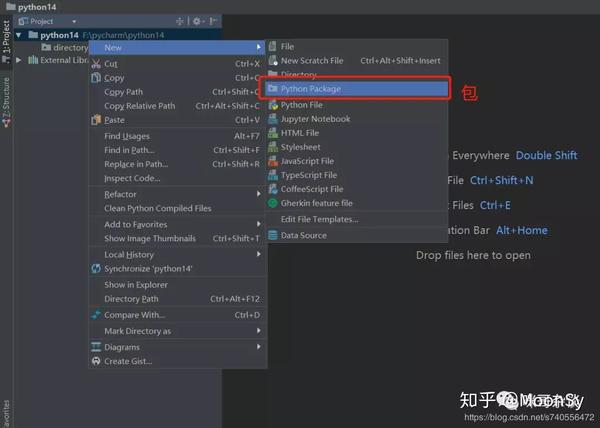Click the TypeScript File icon
The image size is (600, 428).
tap(273, 175)
